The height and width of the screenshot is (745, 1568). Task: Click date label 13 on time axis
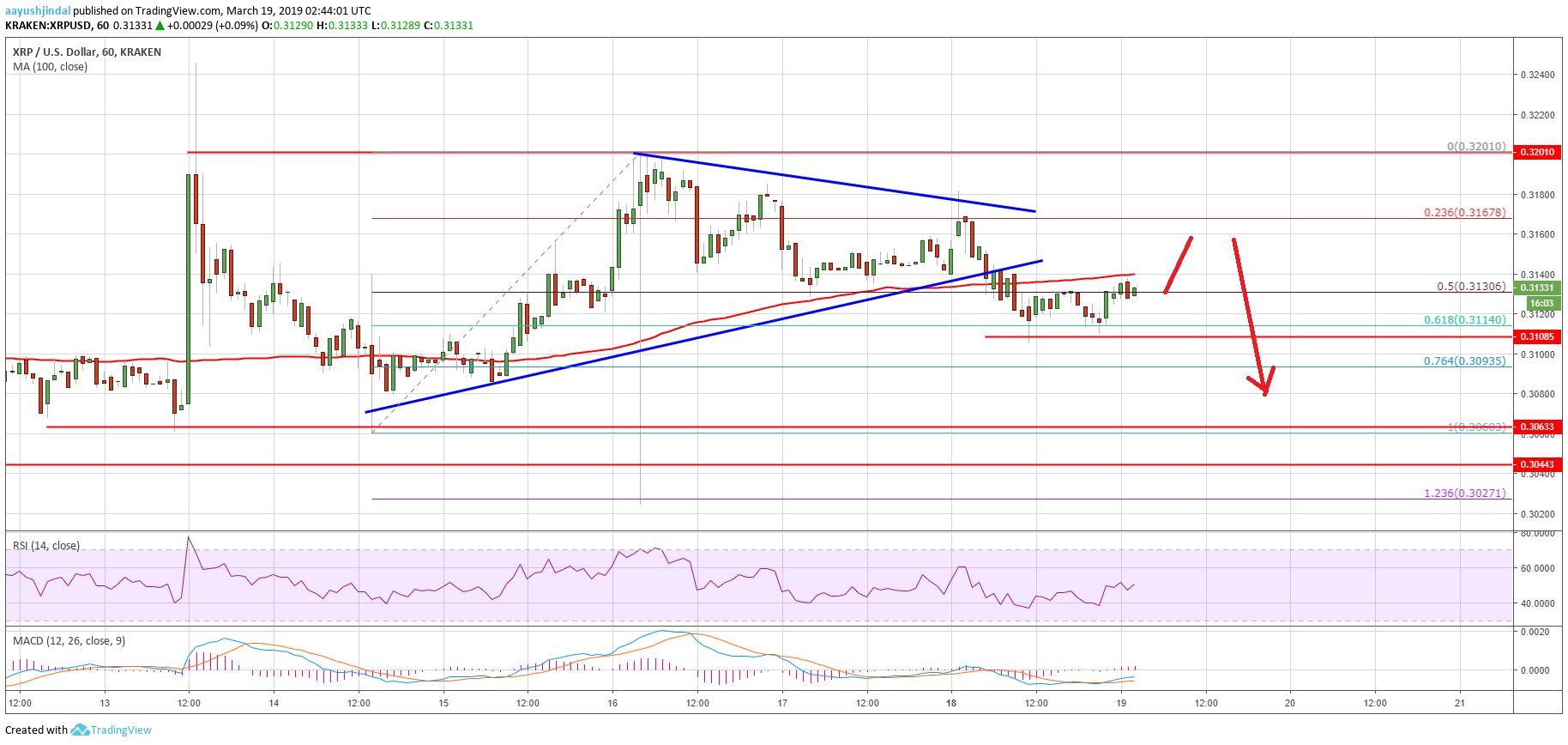tap(105, 703)
